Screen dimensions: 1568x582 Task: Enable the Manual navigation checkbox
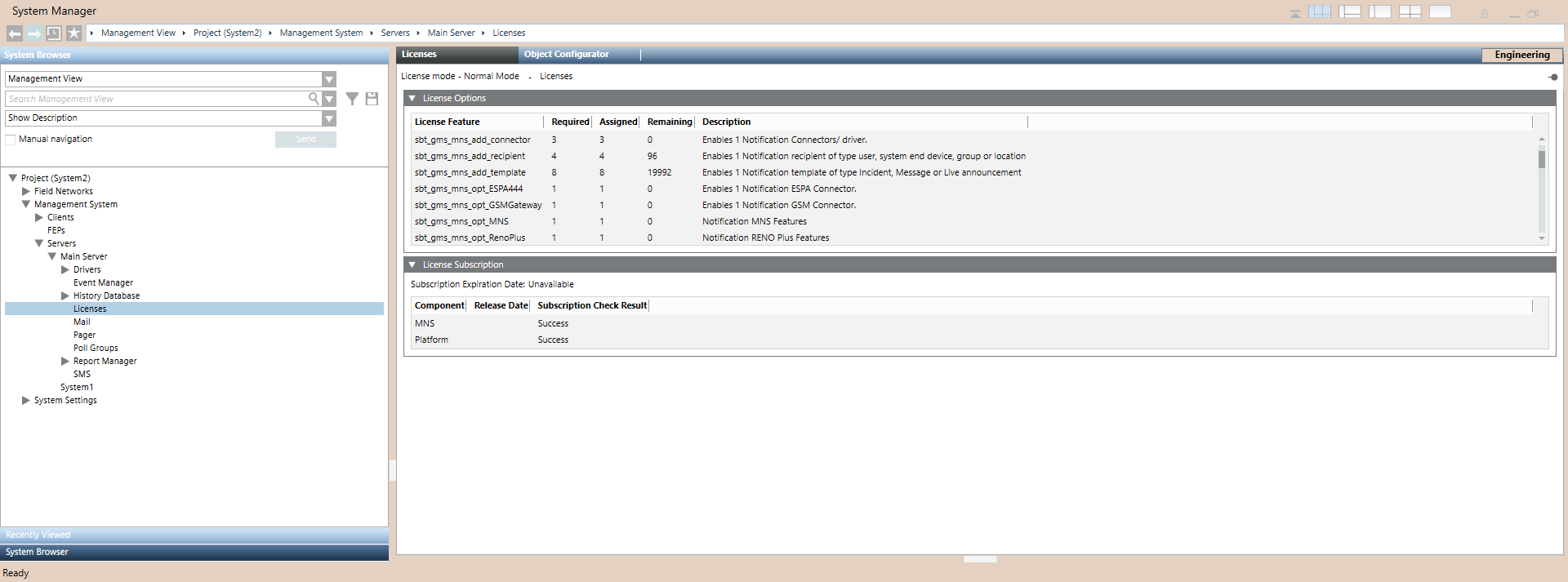point(11,140)
